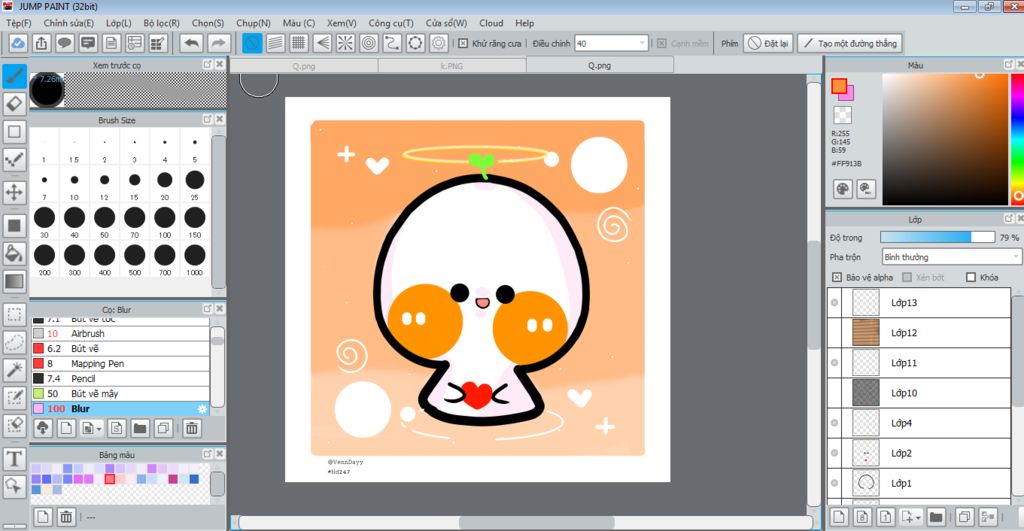
Task: Click the cloud save icon in toolbar
Action: pyautogui.click(x=18, y=44)
